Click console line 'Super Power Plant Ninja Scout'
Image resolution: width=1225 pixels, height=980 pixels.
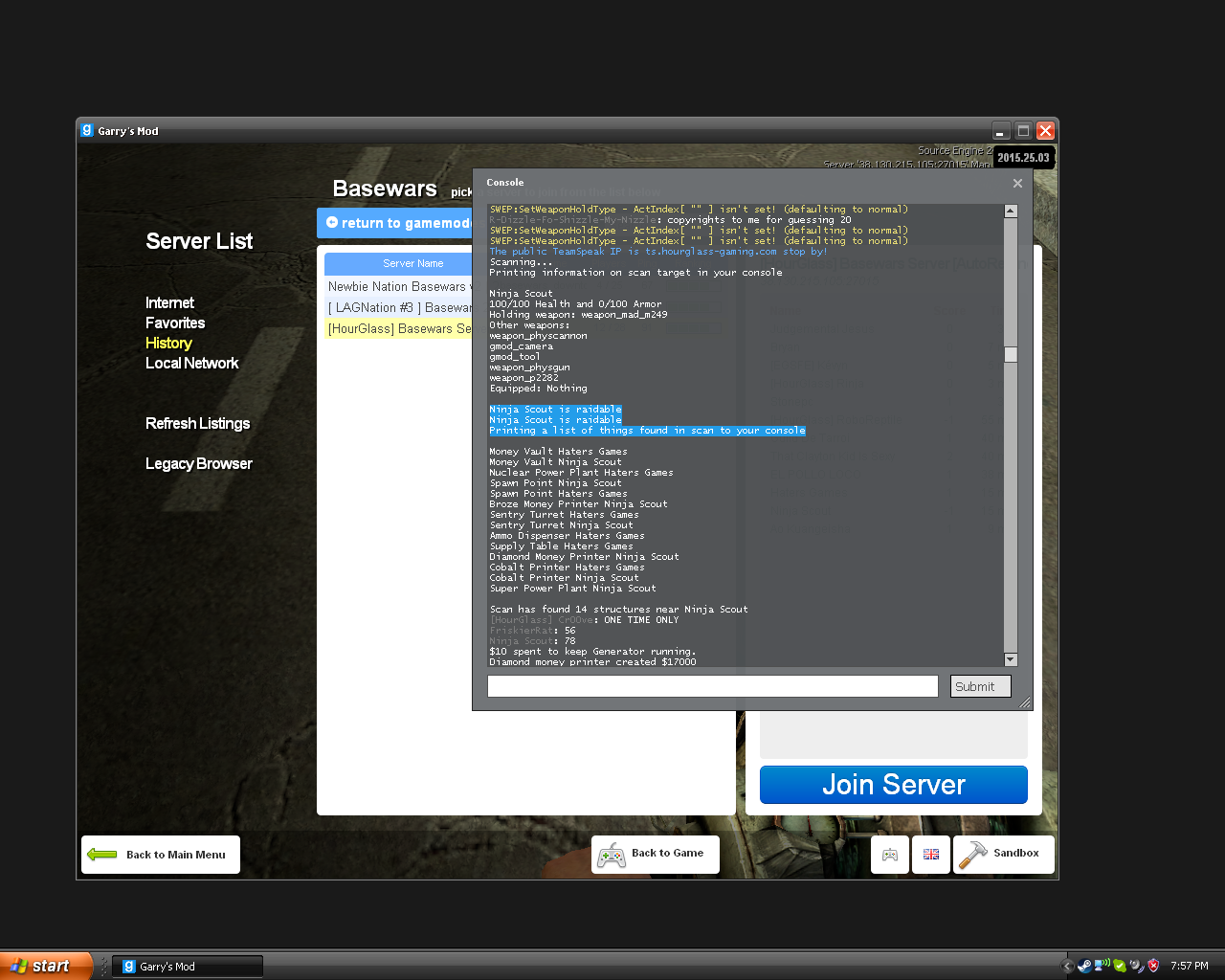click(572, 589)
